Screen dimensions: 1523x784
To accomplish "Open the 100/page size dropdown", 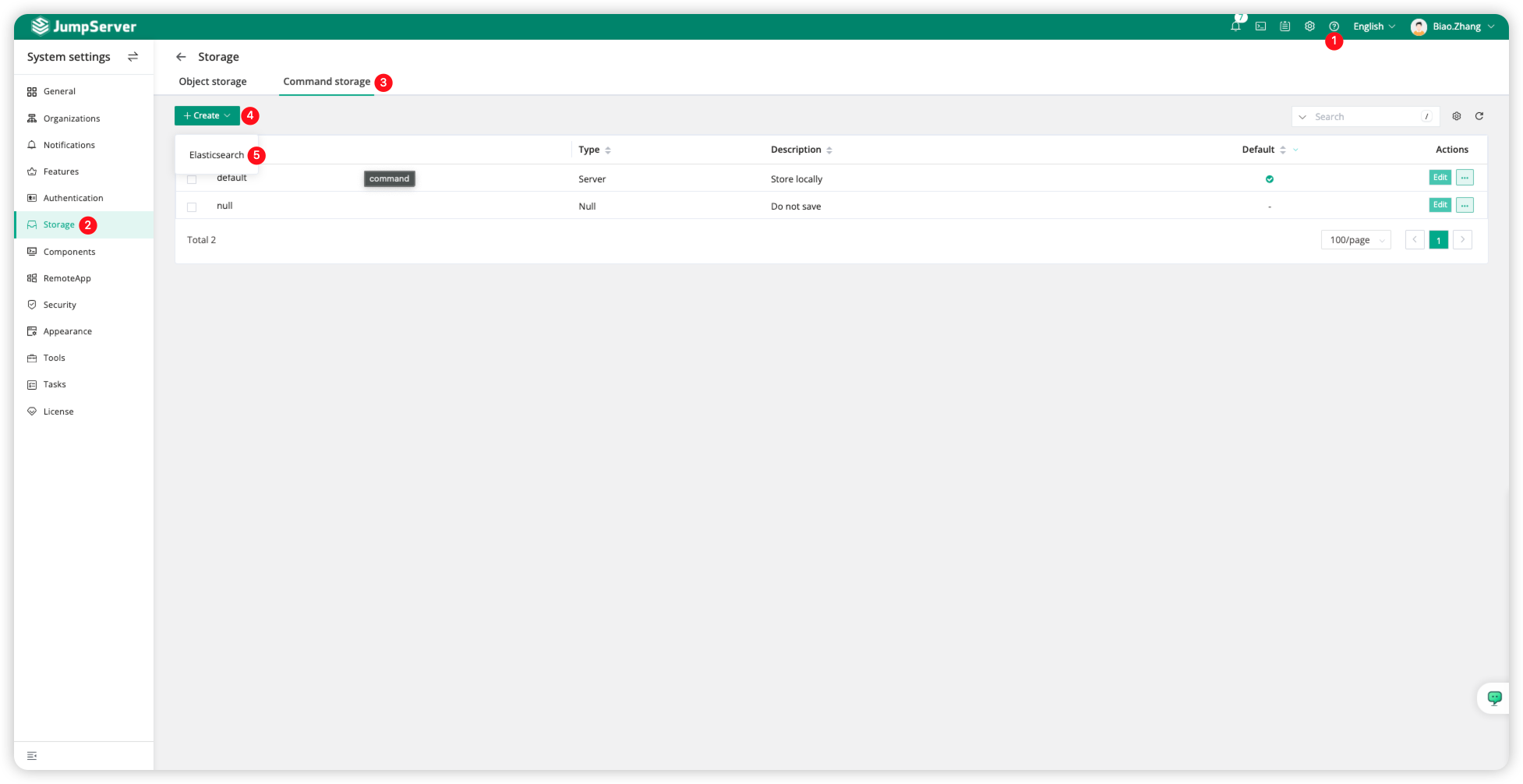I will click(1356, 240).
